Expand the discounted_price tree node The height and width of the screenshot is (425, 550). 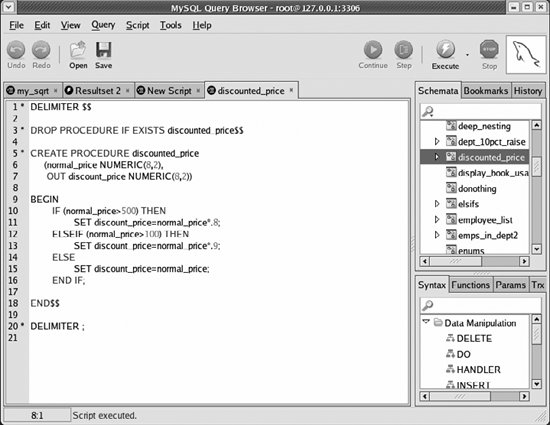(x=437, y=157)
